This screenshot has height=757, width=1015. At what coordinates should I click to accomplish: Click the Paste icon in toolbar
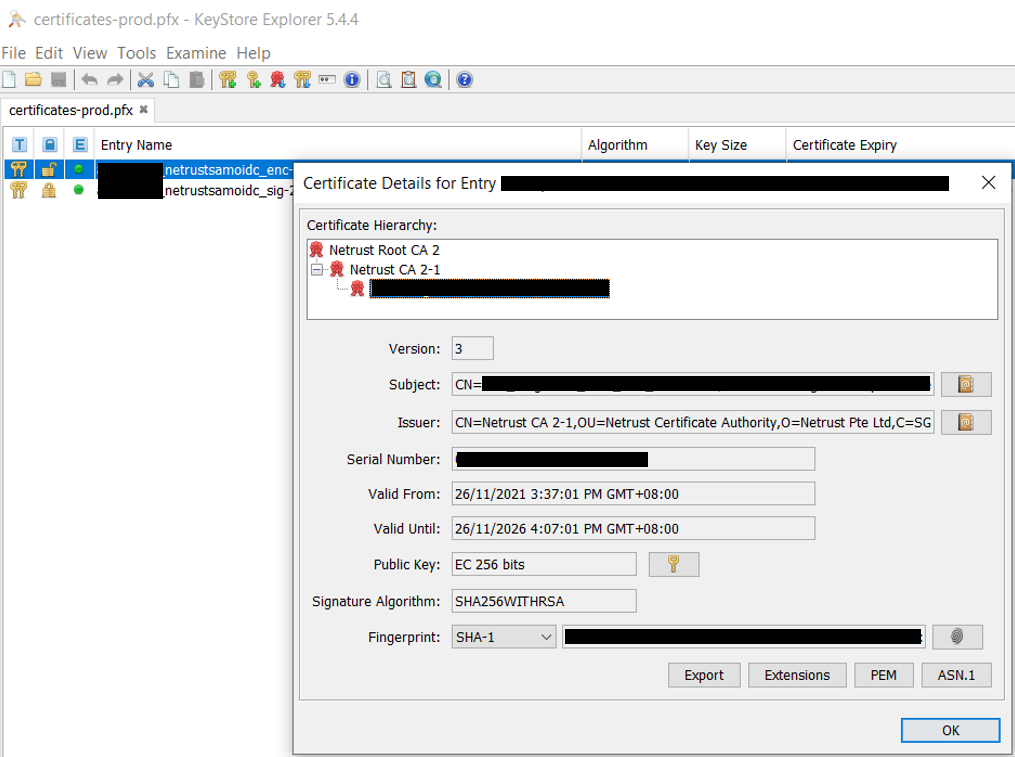point(196,80)
